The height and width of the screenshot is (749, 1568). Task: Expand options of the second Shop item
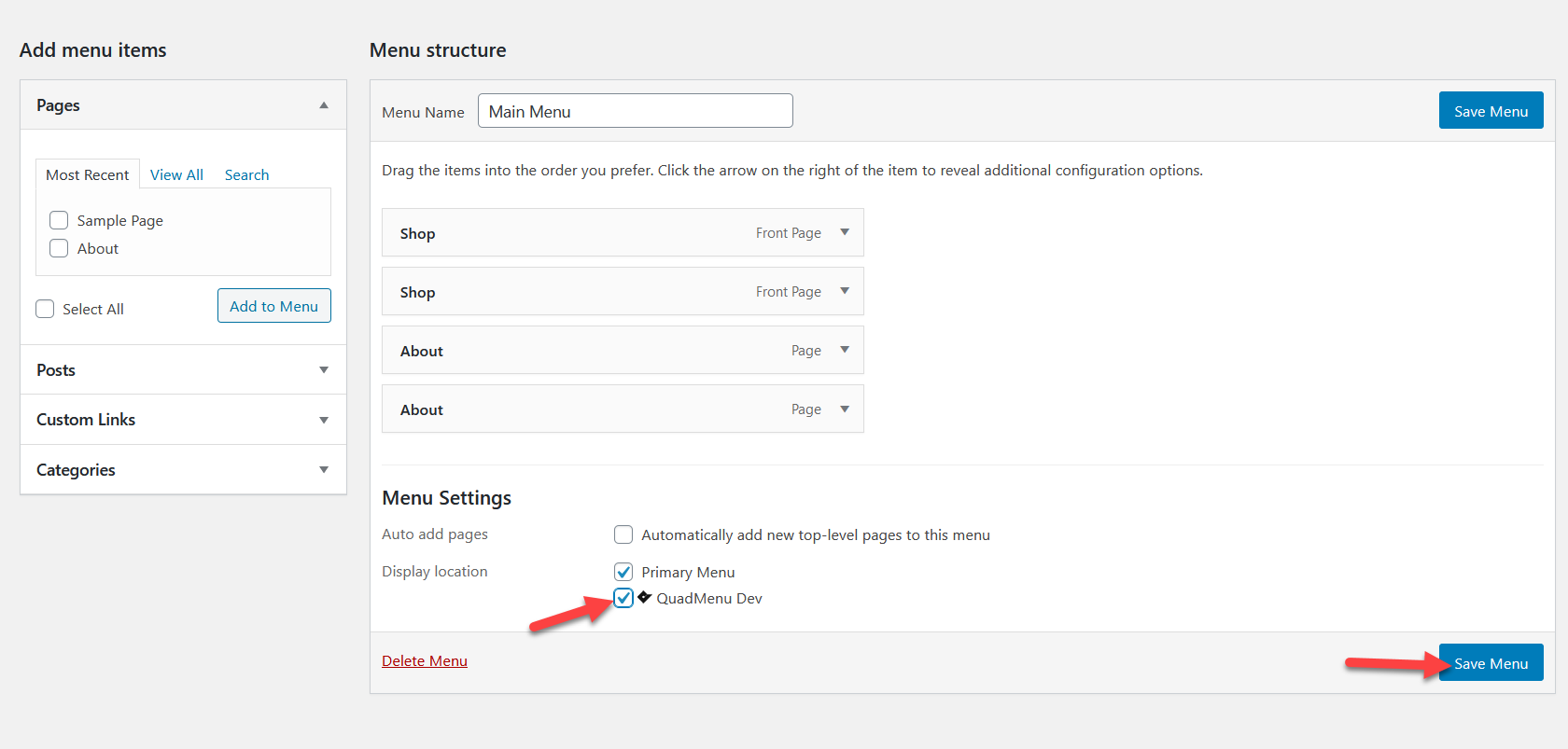tap(845, 291)
